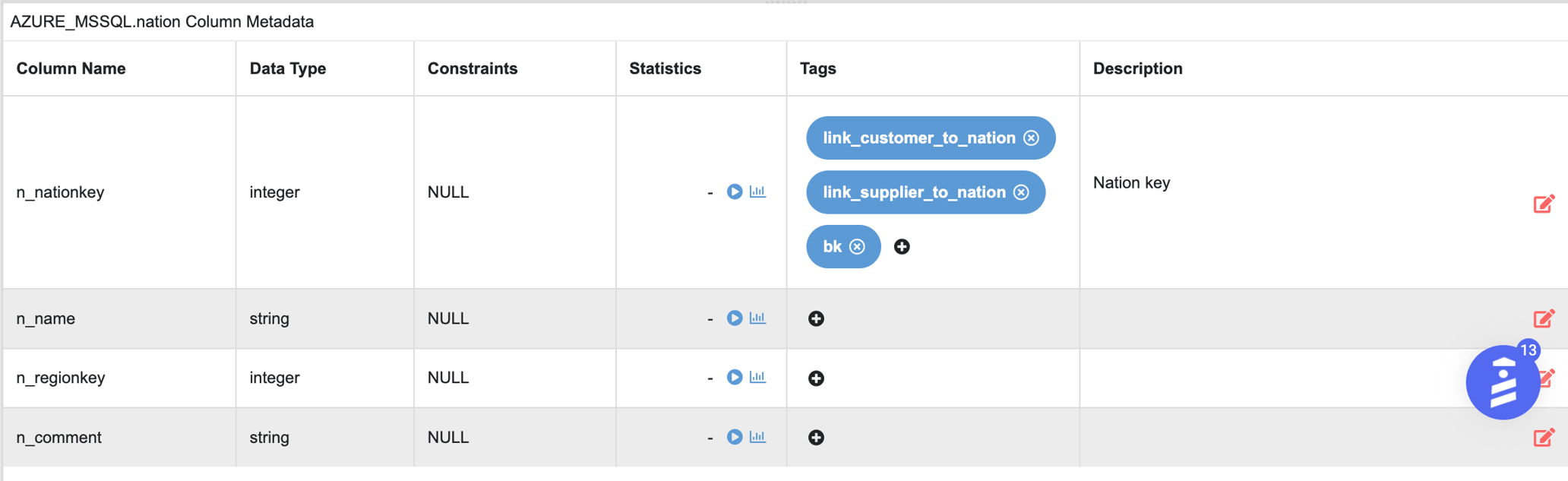Add a tag to n_comment
Screen dimensions: 1568x481
point(816,438)
